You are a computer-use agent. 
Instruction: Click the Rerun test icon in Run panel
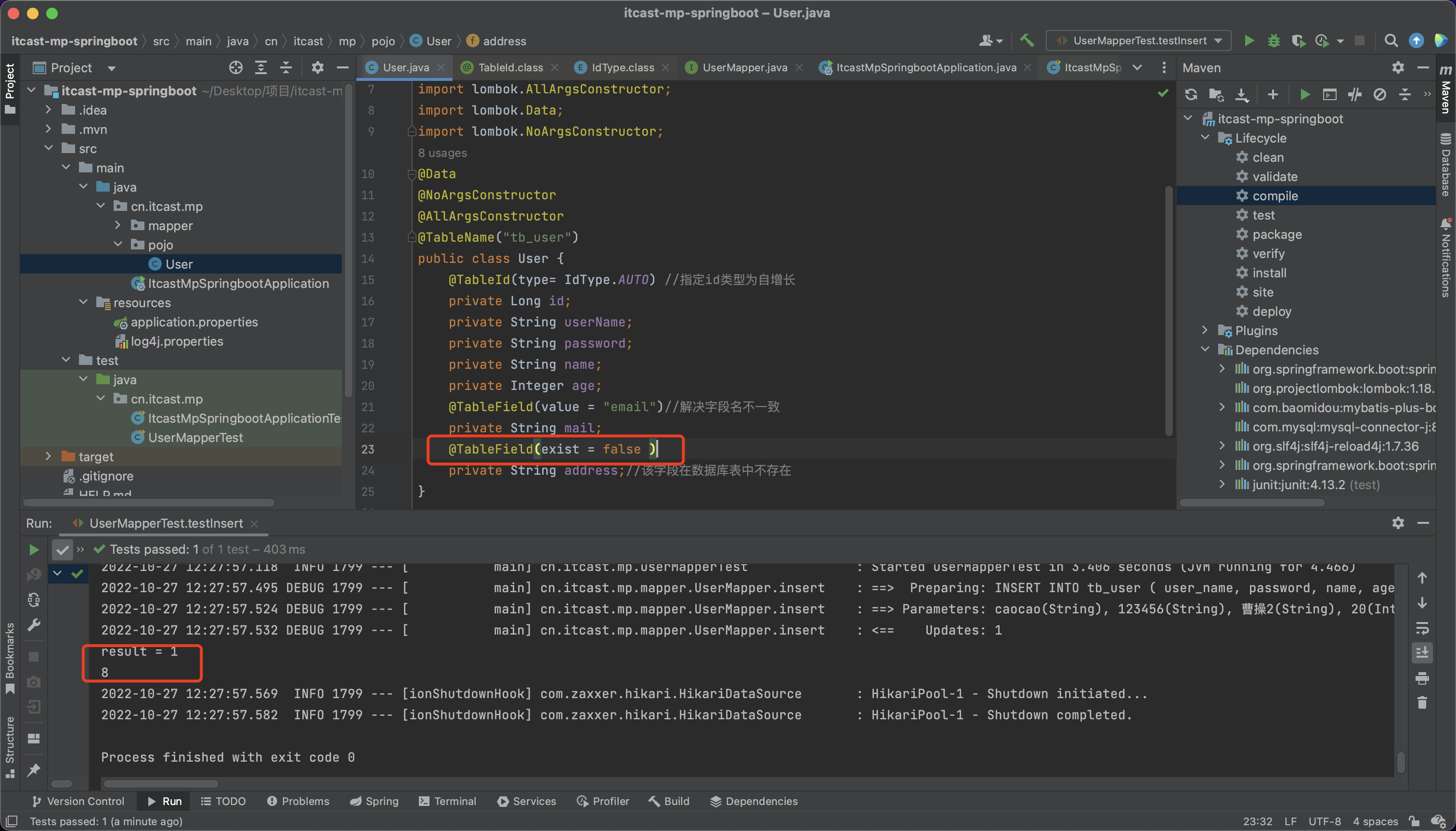point(34,550)
